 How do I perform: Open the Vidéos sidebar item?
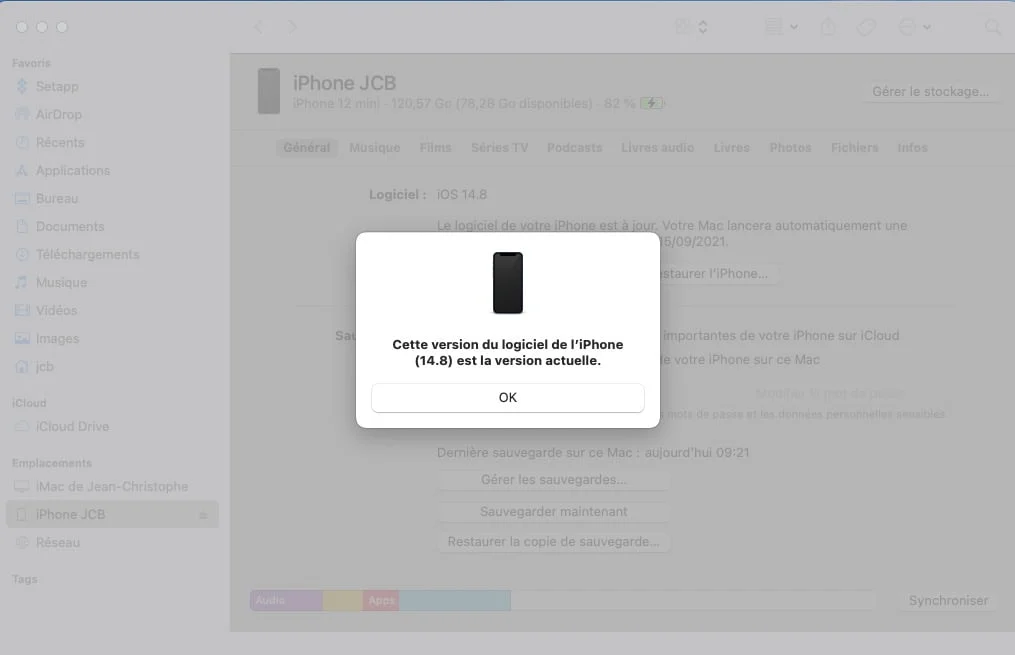coord(56,311)
